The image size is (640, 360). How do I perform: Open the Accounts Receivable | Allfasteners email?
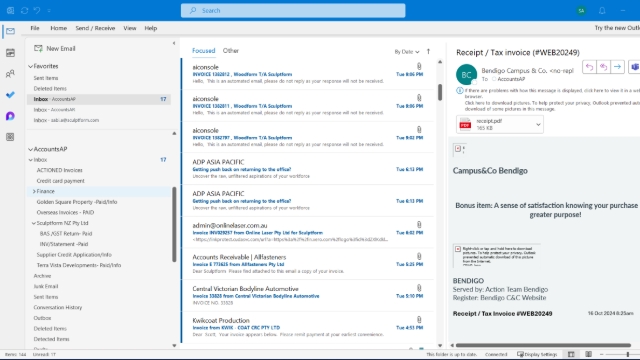tap(308, 264)
